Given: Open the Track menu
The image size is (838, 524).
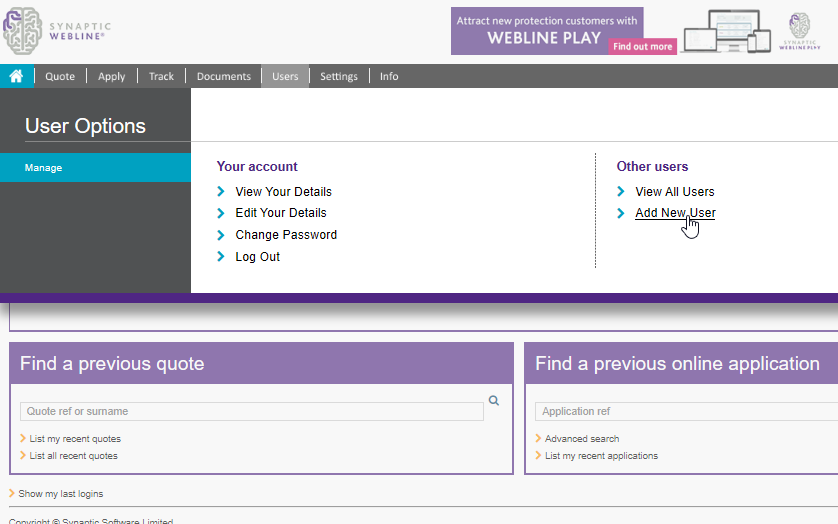Looking at the screenshot, I should (161, 76).
